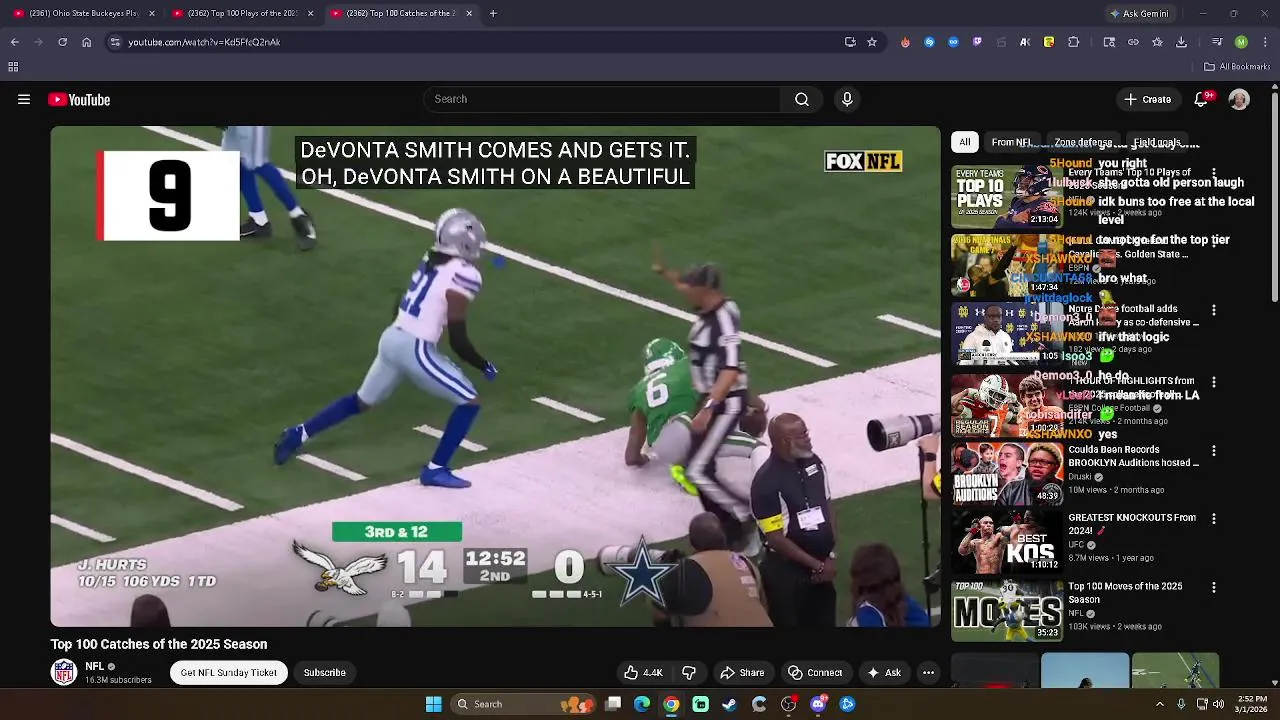Image resolution: width=1280 pixels, height=720 pixels.
Task: Open the Windows Start menu
Action: [x=433, y=704]
